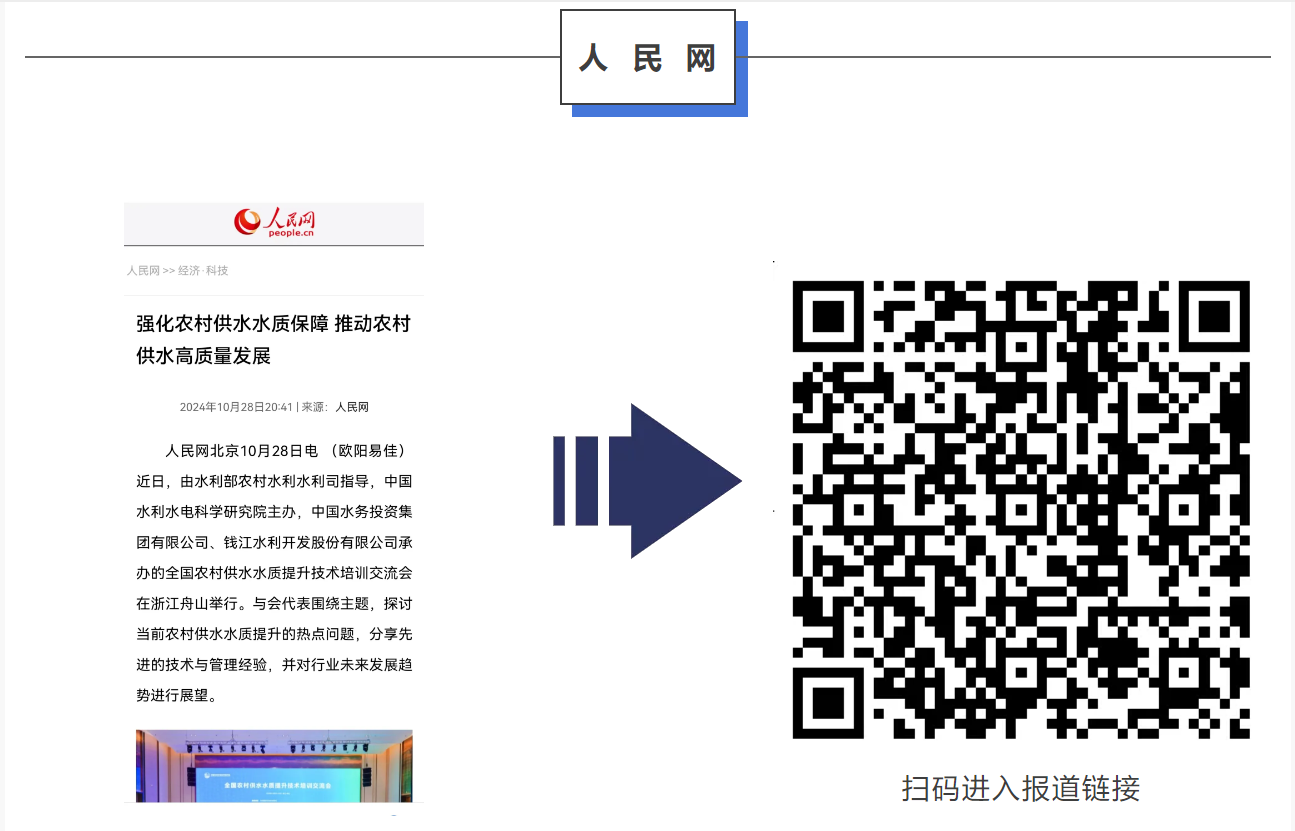Click the dark blue arrowhead pointing right
Screen dimensions: 1295x831
[x=680, y=481]
